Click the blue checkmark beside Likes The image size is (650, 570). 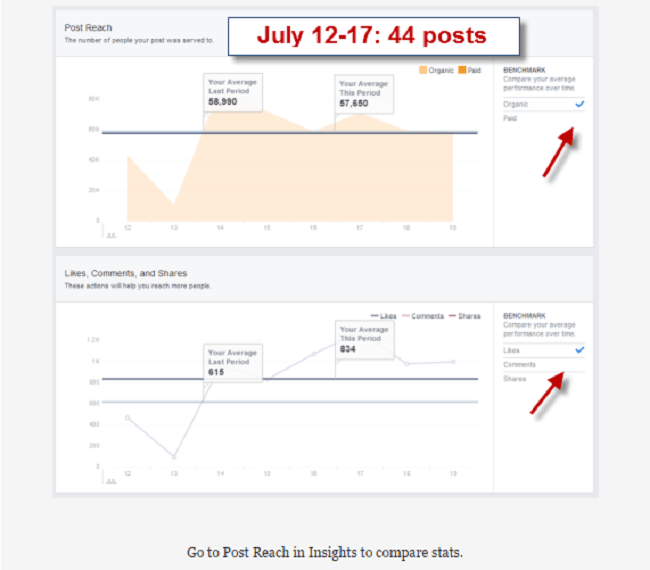[580, 350]
